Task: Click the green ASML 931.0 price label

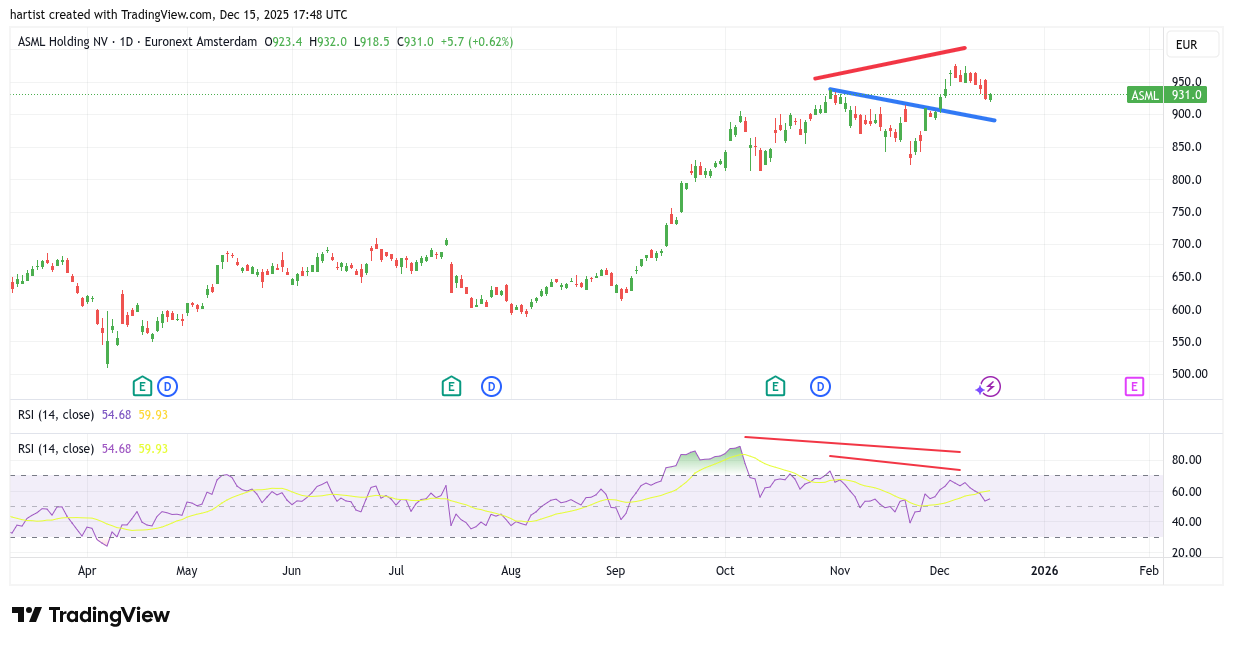Action: 1166,95
